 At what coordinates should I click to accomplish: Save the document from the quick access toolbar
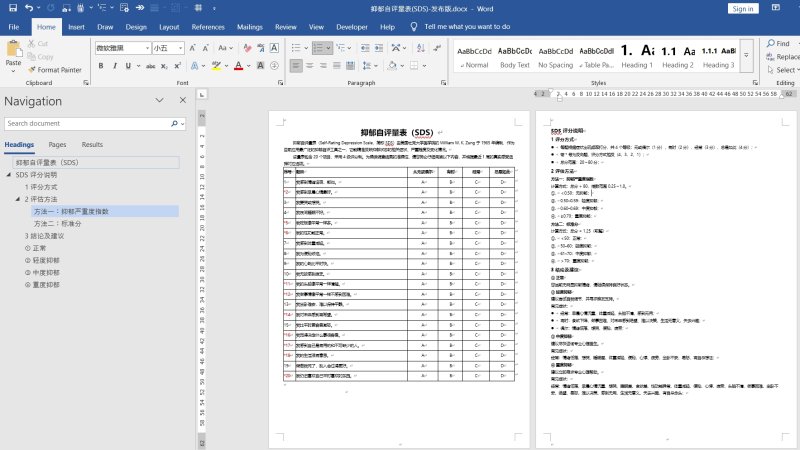(x=13, y=8)
